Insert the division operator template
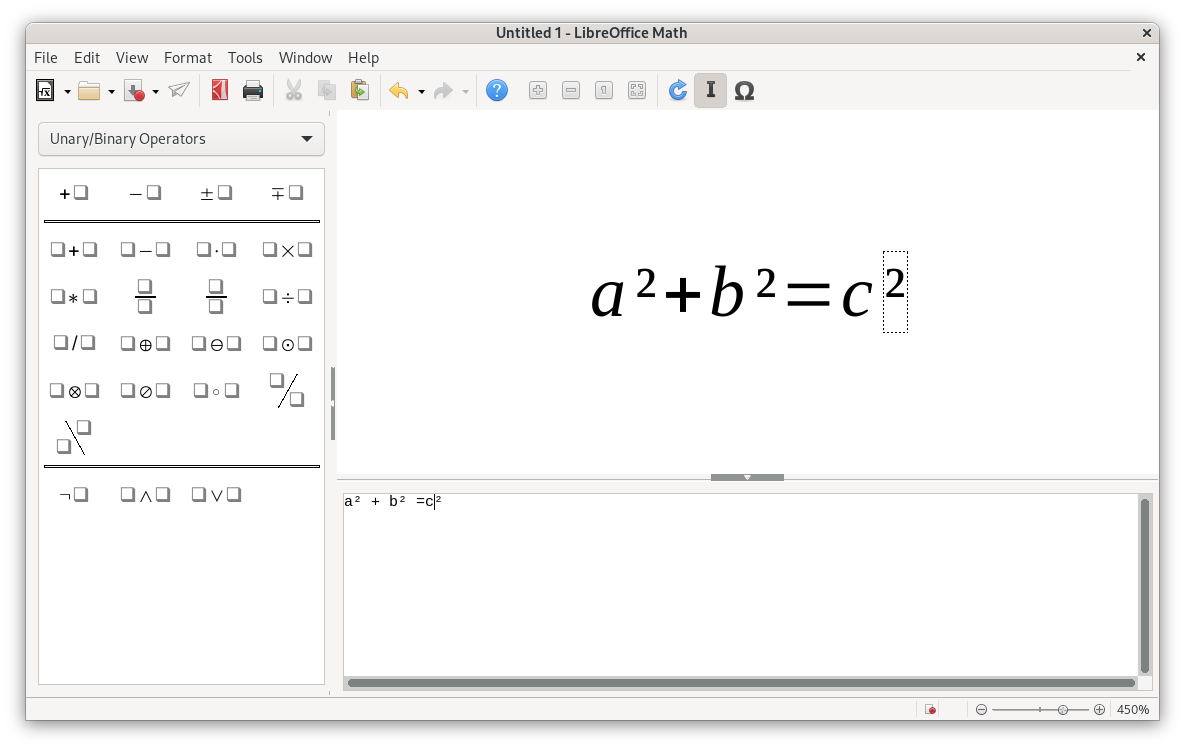Viewport: 1185px width, 749px height. tap(287, 297)
